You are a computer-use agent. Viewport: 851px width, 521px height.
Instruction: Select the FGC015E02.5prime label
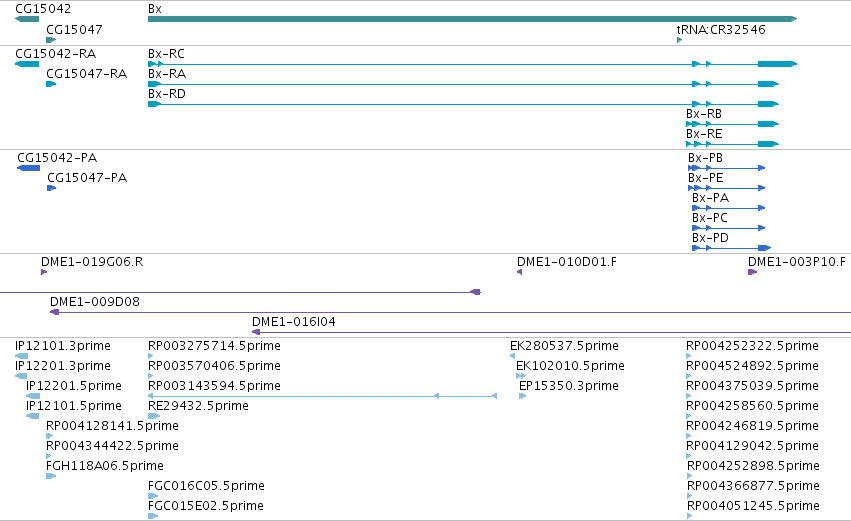tap(206, 506)
